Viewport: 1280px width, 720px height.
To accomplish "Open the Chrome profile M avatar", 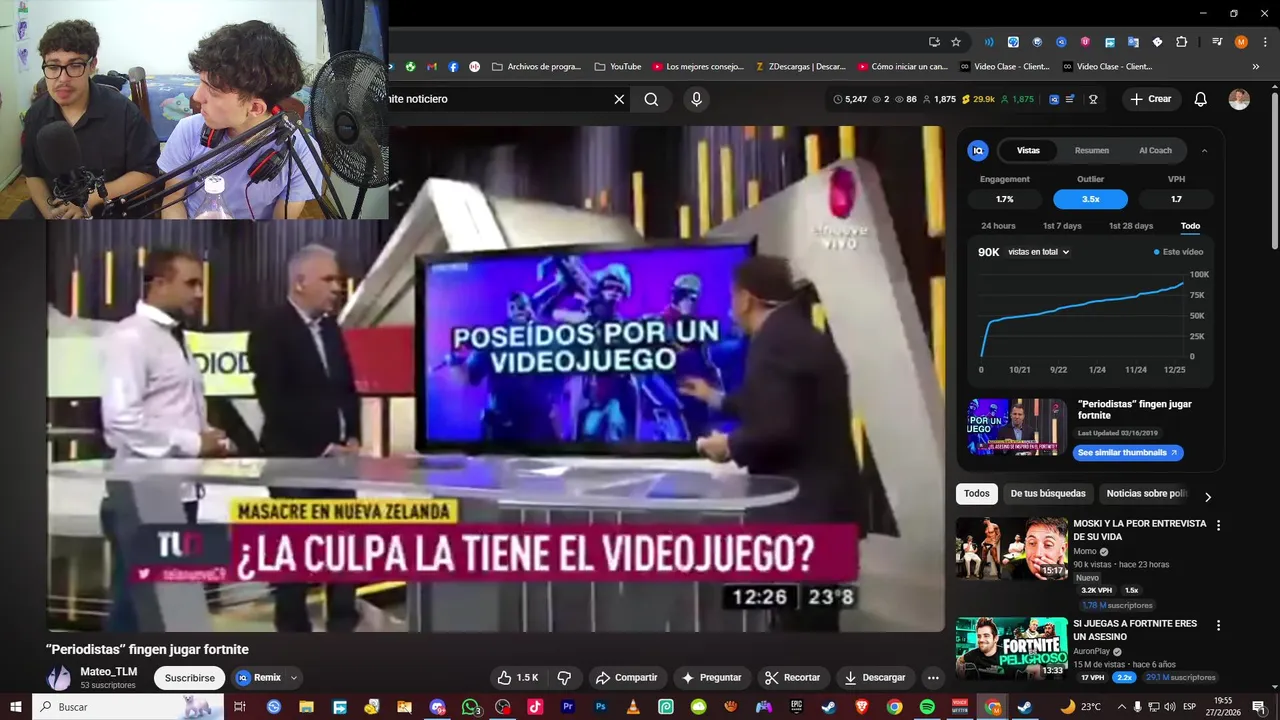I will (x=1241, y=42).
